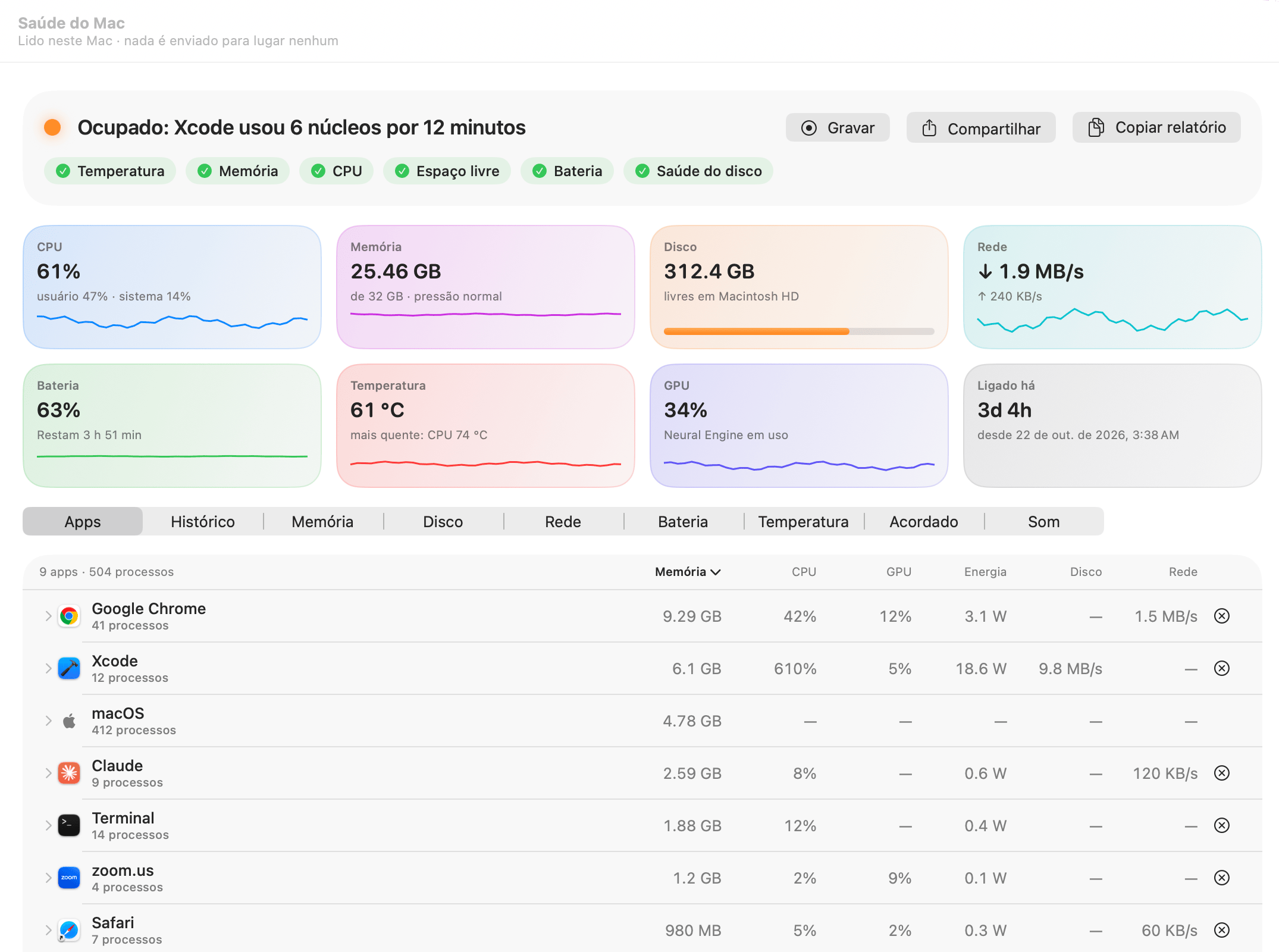Click the Xcode hammer icon
The height and width of the screenshot is (952, 1279).
pos(69,669)
